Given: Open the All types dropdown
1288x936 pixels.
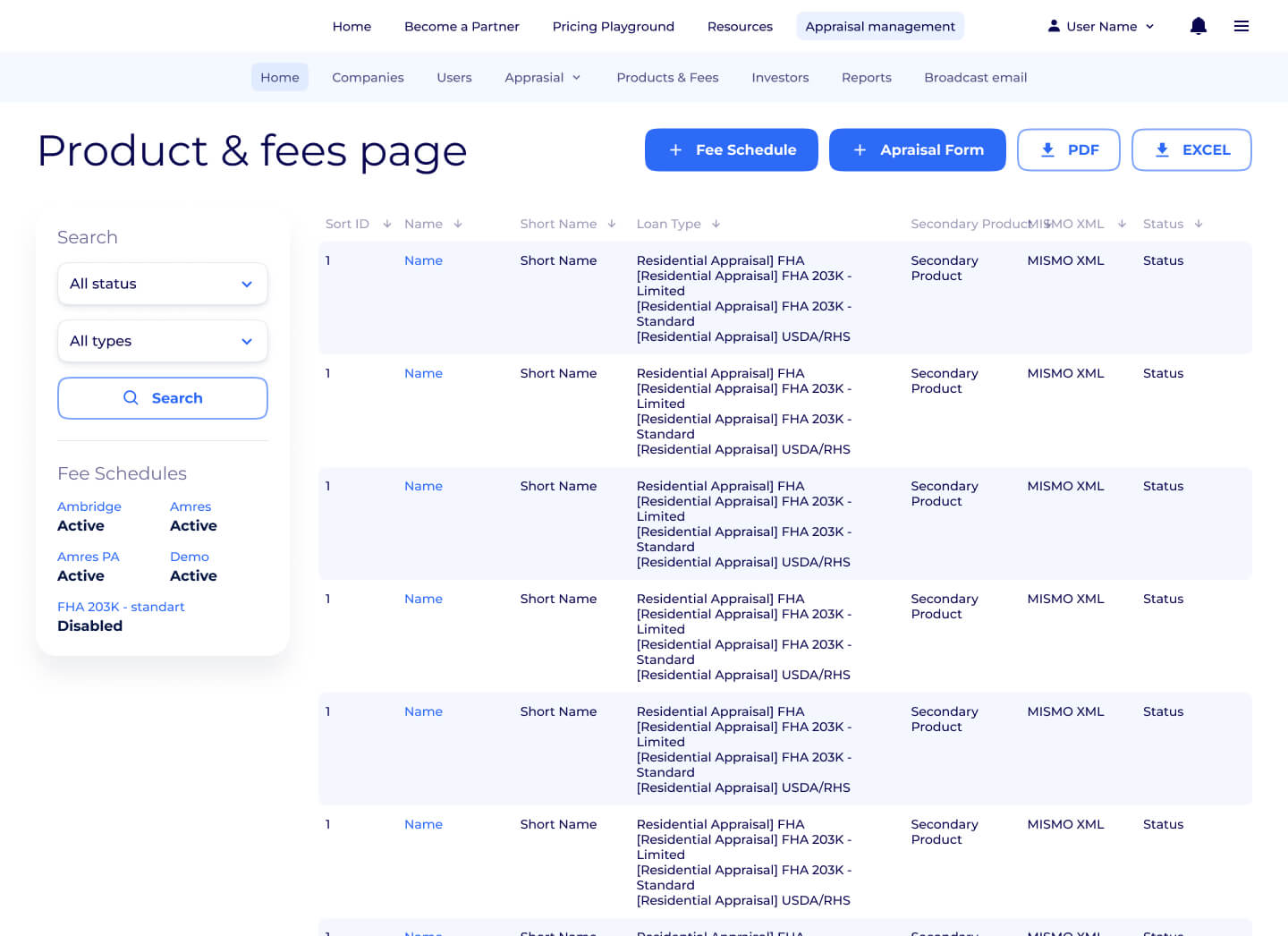Looking at the screenshot, I should 163,341.
